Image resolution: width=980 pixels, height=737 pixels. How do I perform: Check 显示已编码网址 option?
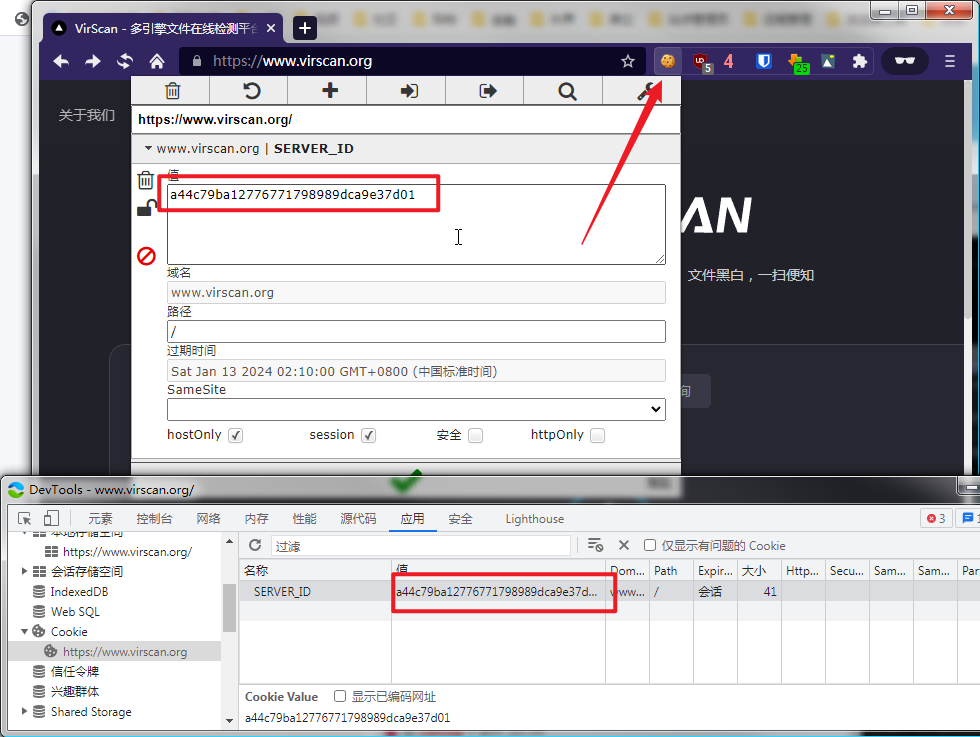[x=340, y=696]
